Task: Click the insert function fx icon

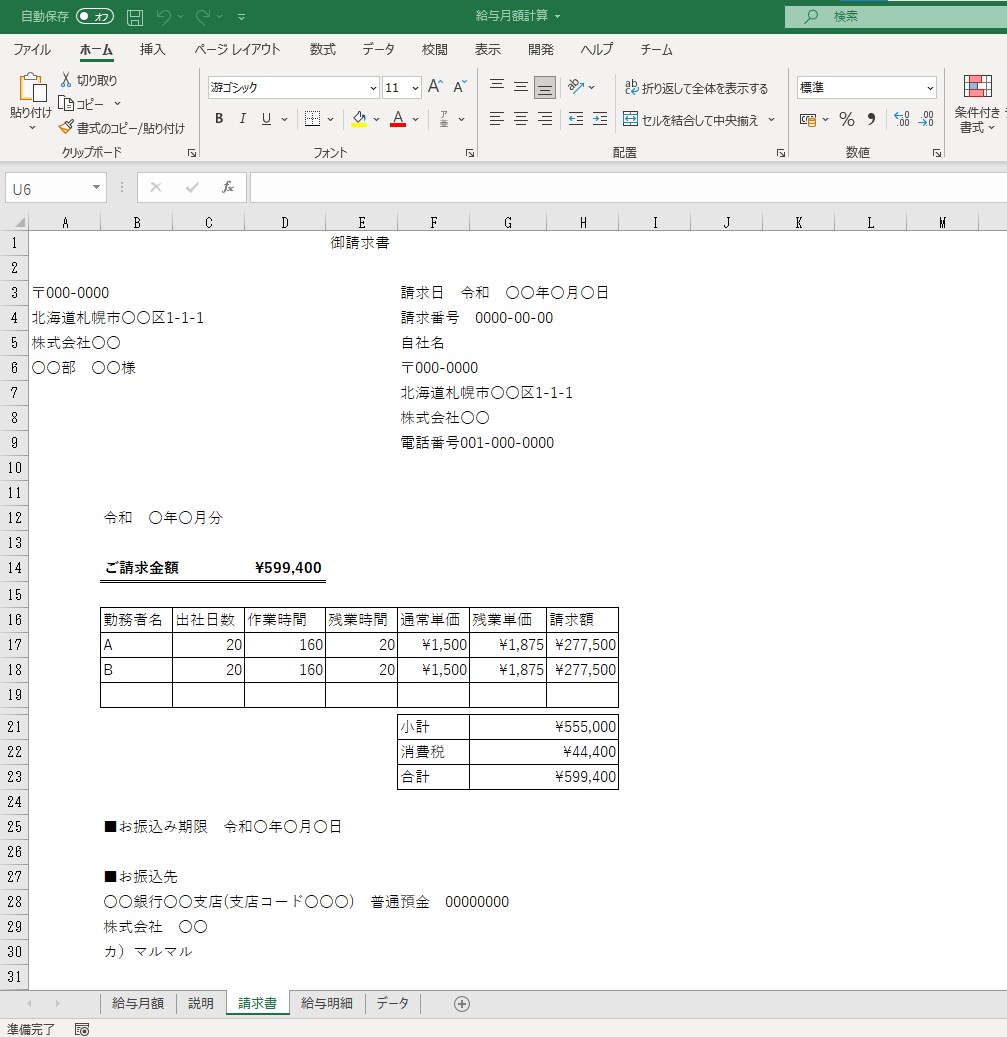Action: [x=228, y=188]
